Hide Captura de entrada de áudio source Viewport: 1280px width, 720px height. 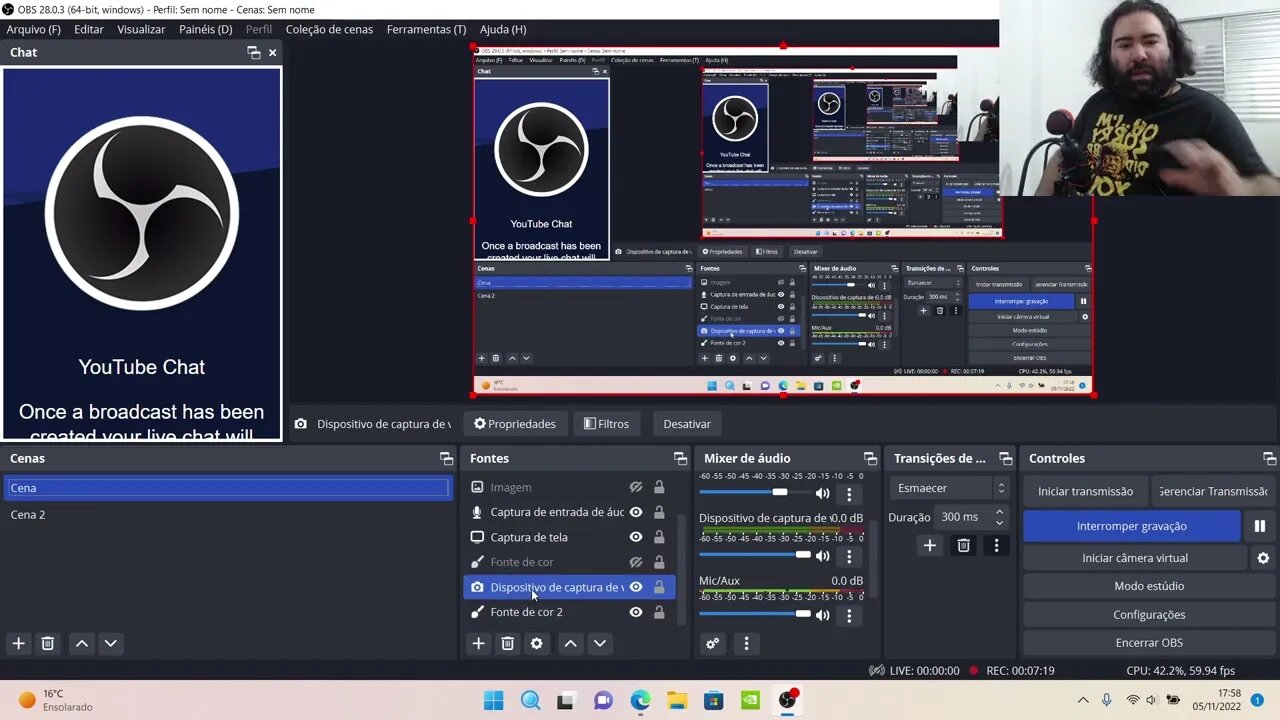(x=635, y=512)
